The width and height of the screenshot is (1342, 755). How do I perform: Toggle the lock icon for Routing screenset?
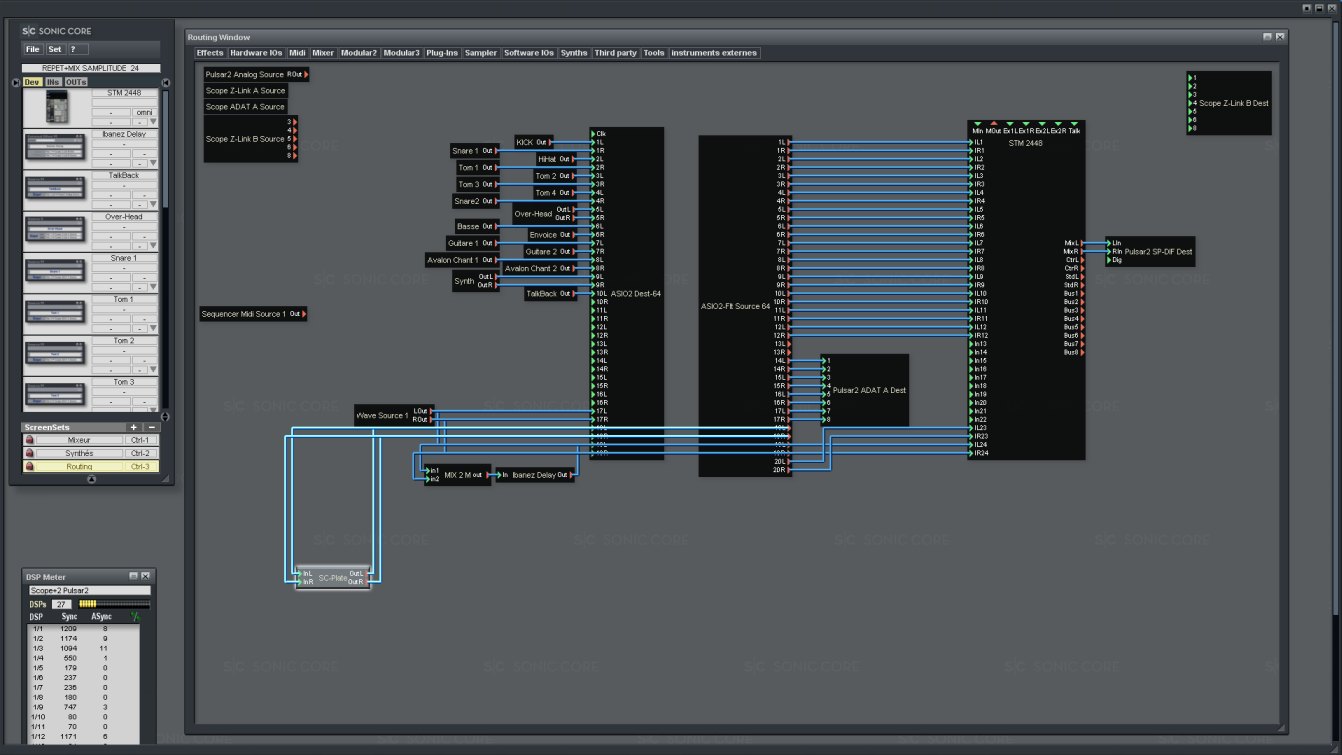(30, 467)
